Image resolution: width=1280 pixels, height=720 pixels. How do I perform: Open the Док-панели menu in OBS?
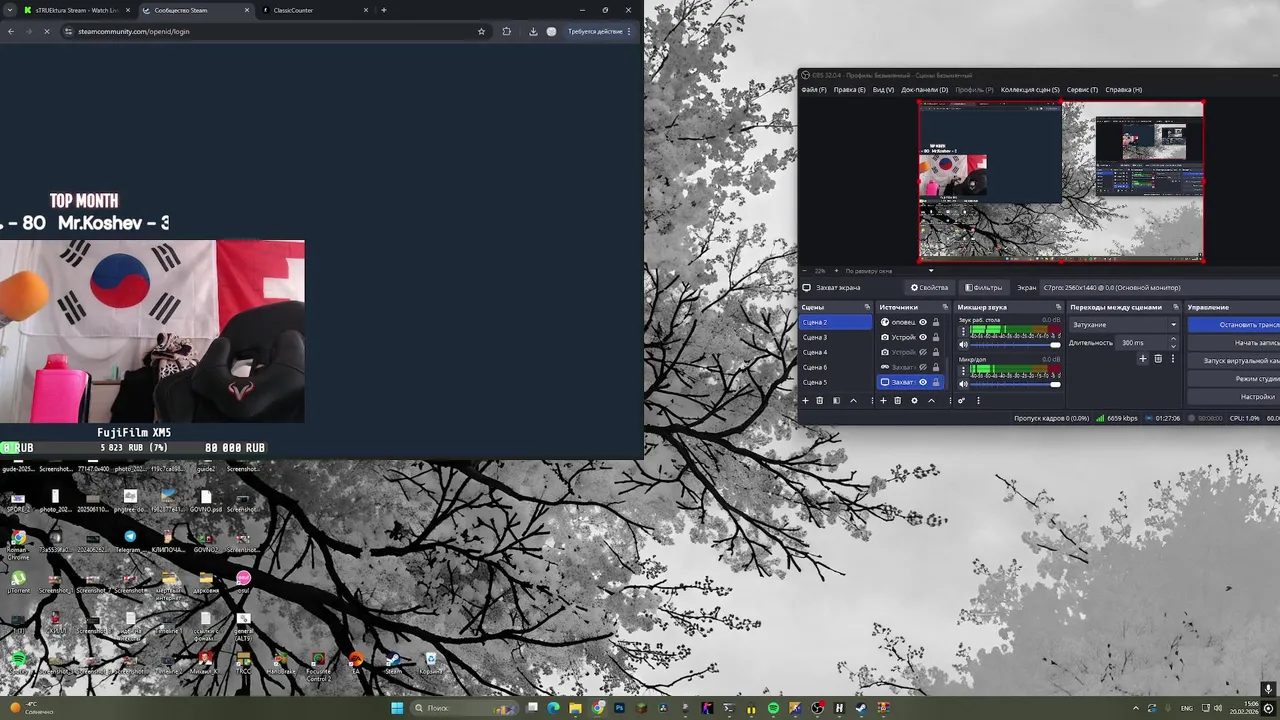(924, 90)
